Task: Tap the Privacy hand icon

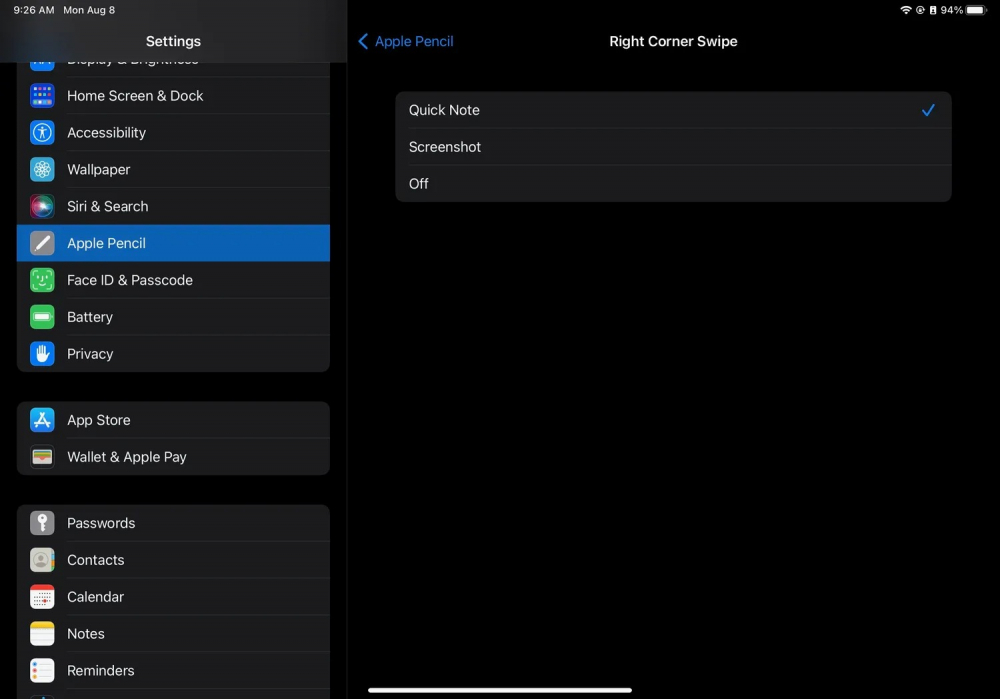Action: [x=42, y=354]
